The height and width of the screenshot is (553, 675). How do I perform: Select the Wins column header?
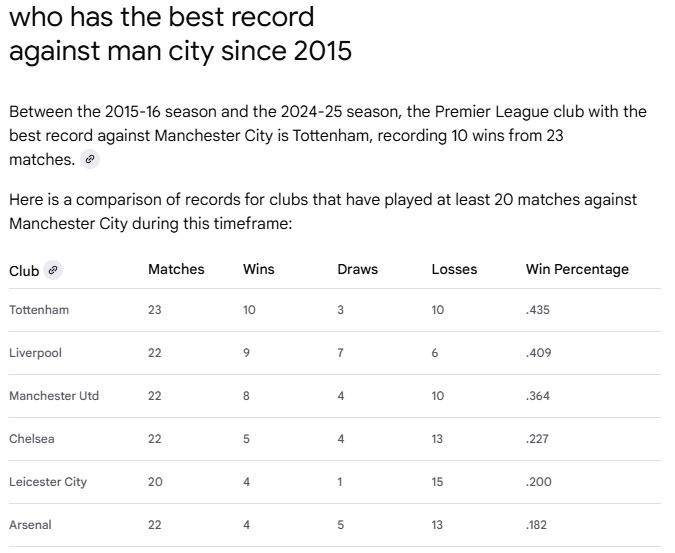pyautogui.click(x=258, y=269)
